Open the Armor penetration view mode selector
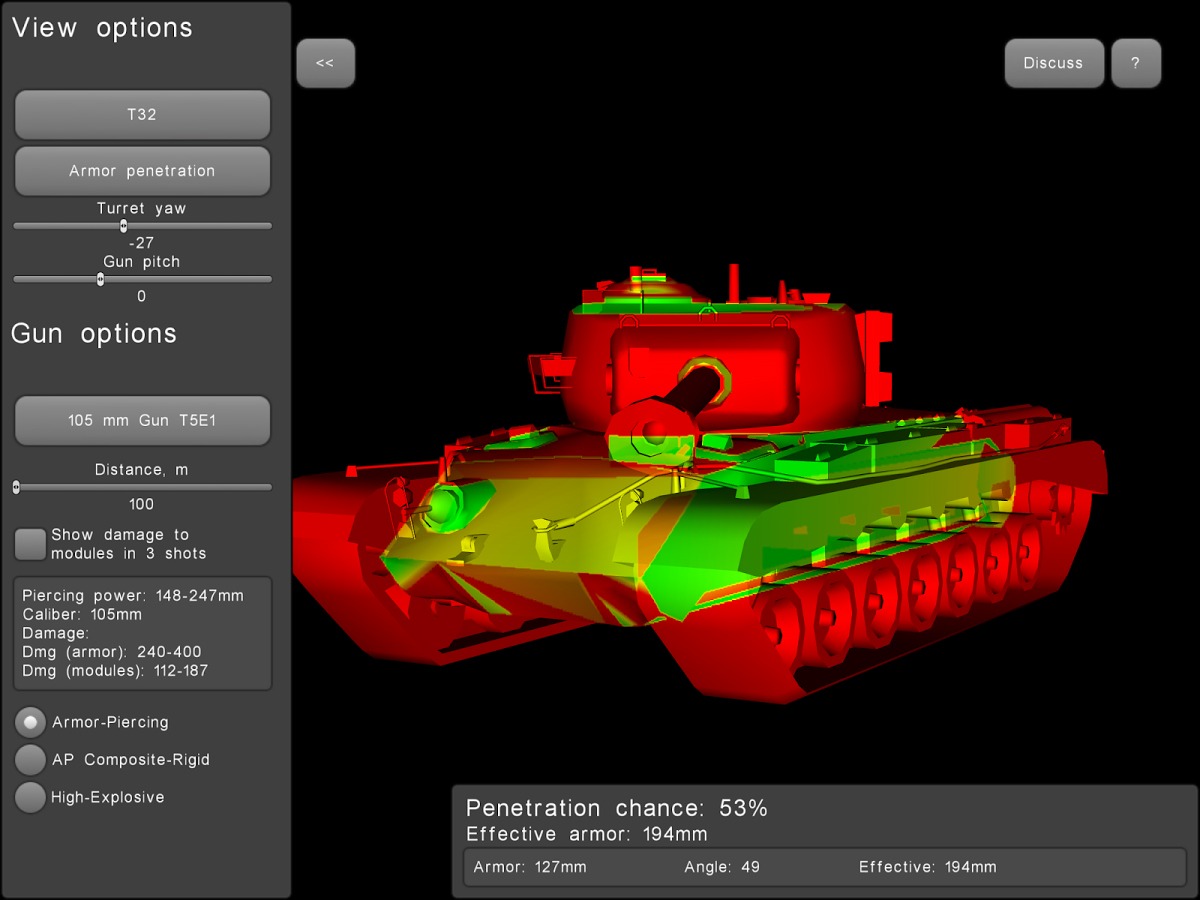 pos(142,171)
